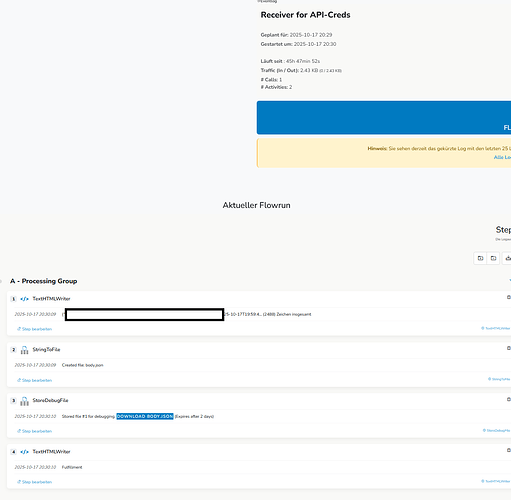Click the A - Processing Group heading
Image resolution: width=511 pixels, height=500 pixels.
coord(44,281)
